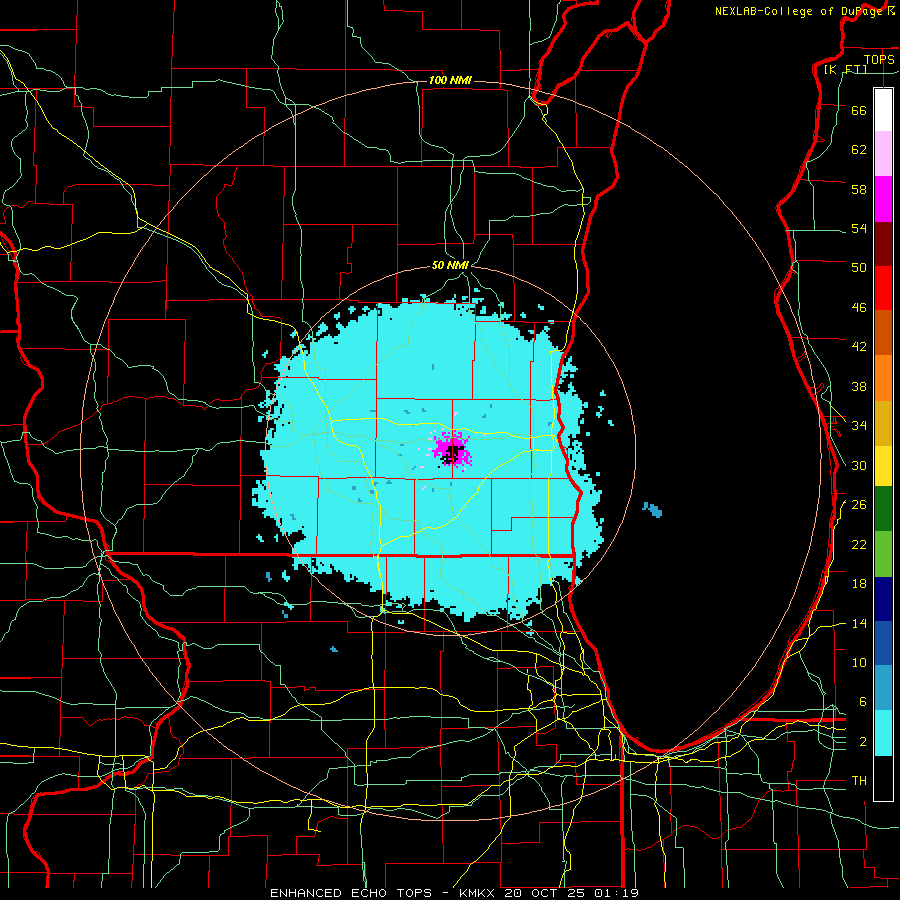Click the bright red 46-50 legend swatch
The image size is (900, 900).
tap(883, 288)
